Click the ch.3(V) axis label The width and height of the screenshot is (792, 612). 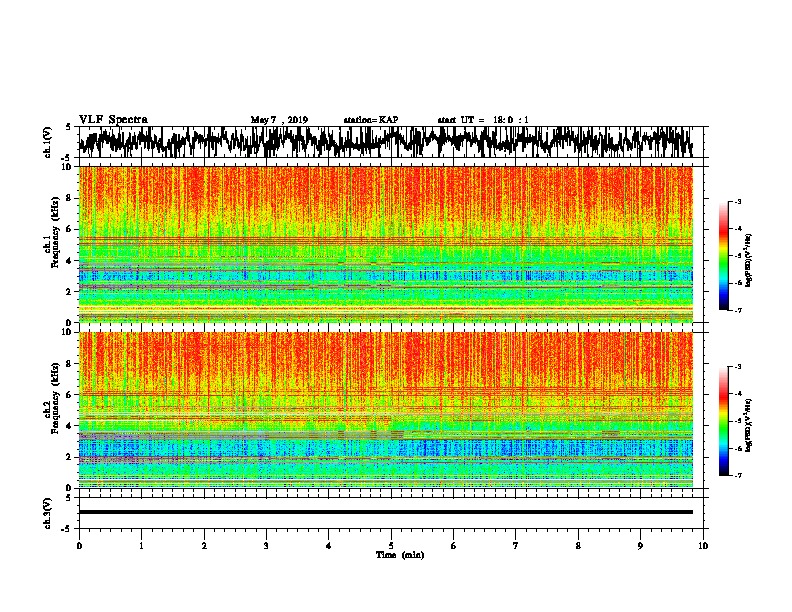coord(48,513)
